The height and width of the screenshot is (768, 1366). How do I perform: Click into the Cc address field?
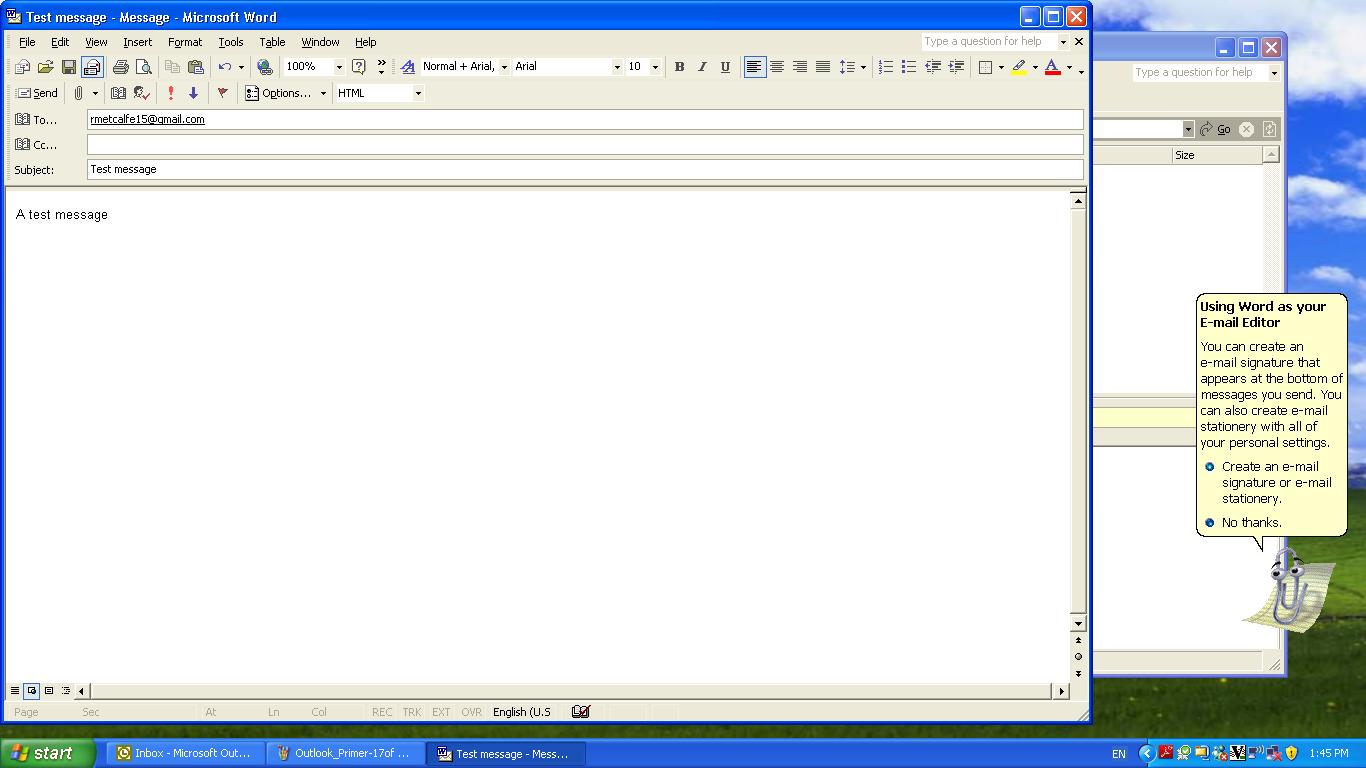584,145
